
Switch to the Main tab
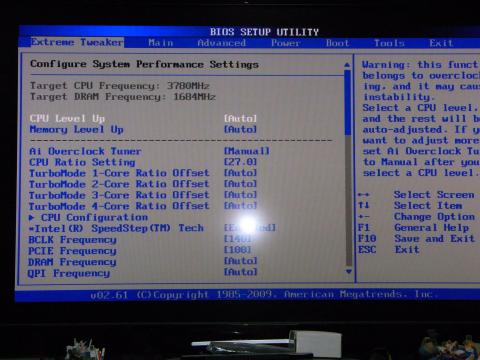point(161,43)
